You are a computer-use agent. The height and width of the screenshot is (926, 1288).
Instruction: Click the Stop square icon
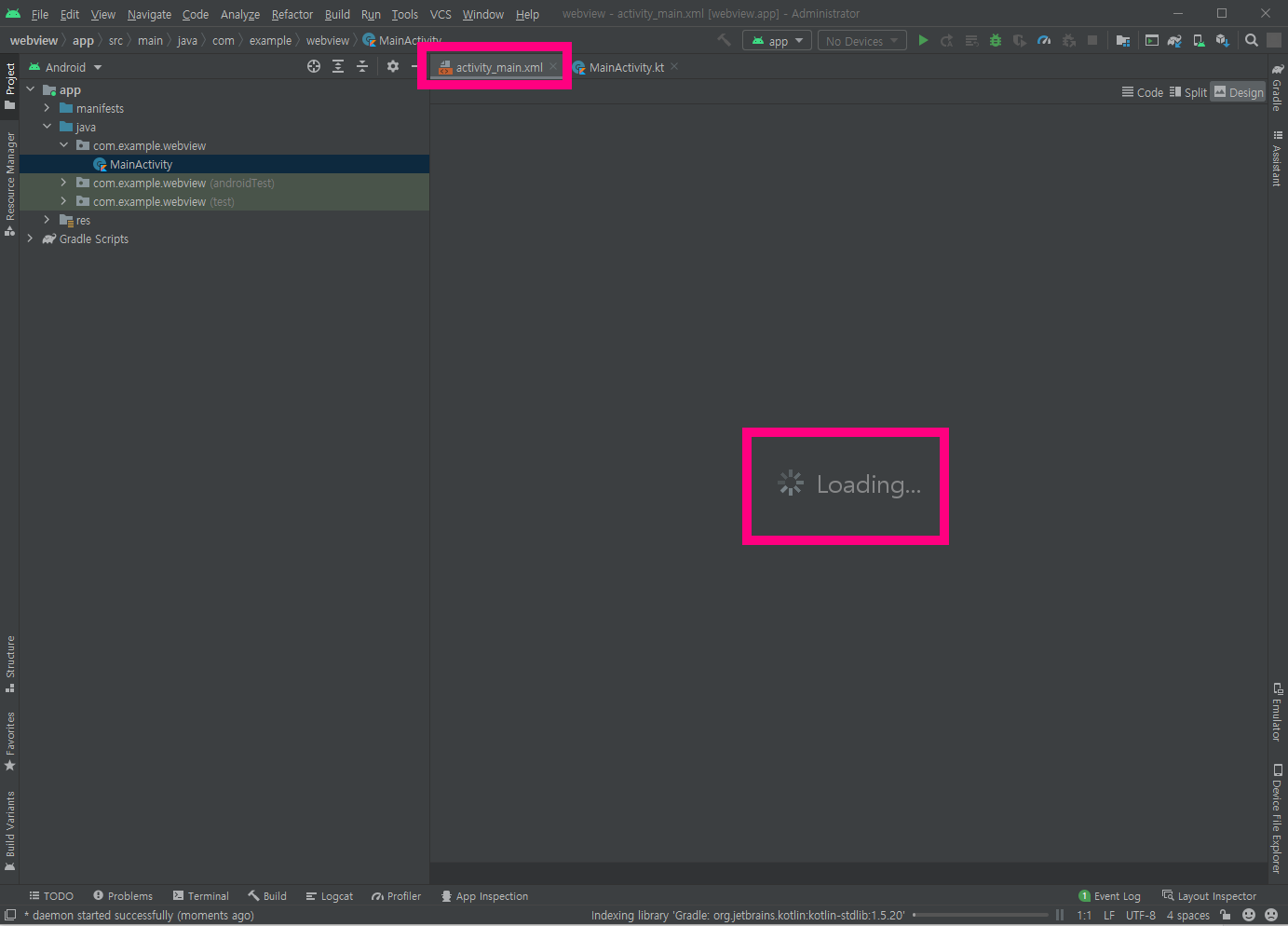pos(1092,40)
